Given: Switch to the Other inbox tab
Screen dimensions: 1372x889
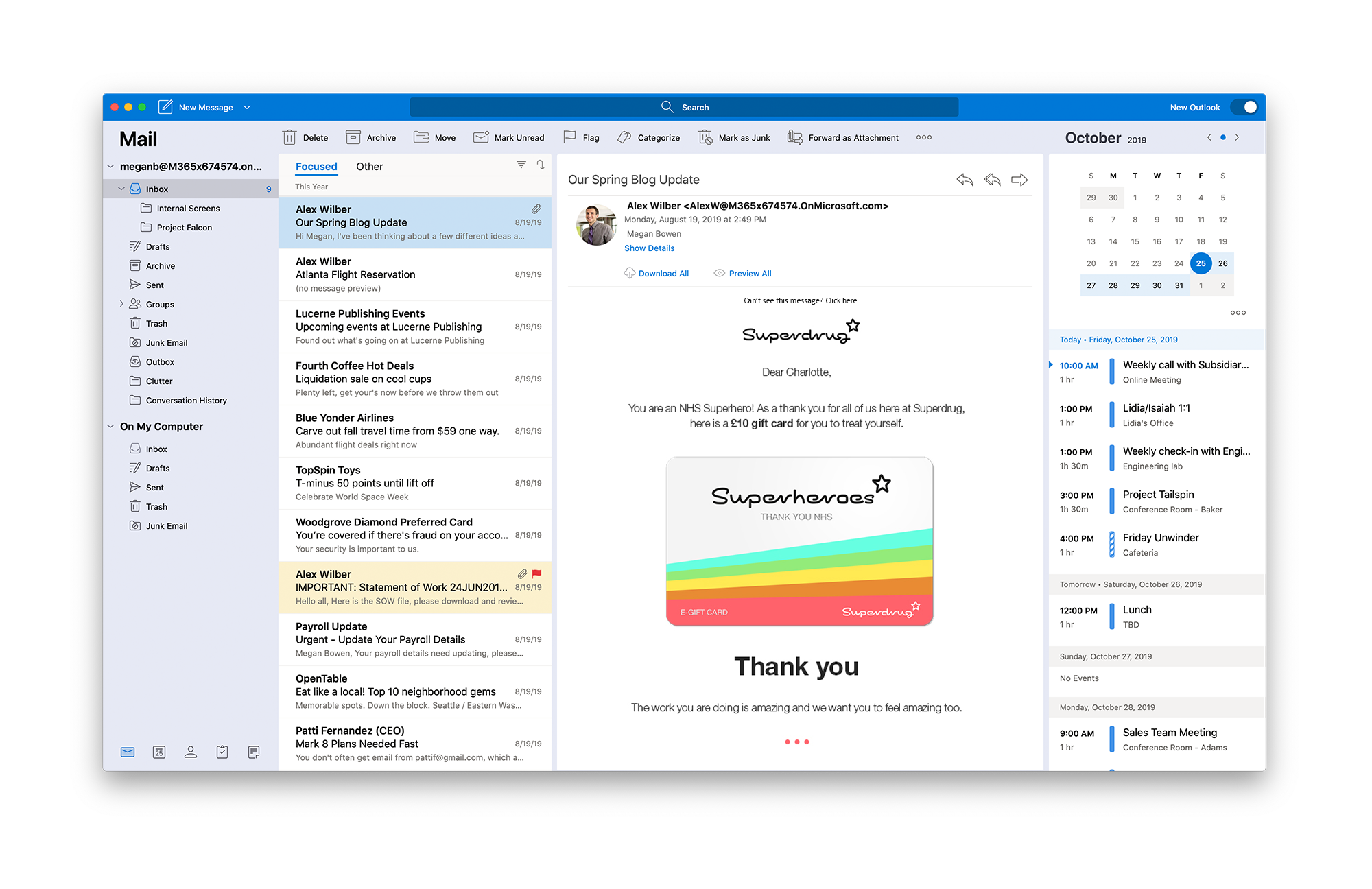Looking at the screenshot, I should point(369,167).
